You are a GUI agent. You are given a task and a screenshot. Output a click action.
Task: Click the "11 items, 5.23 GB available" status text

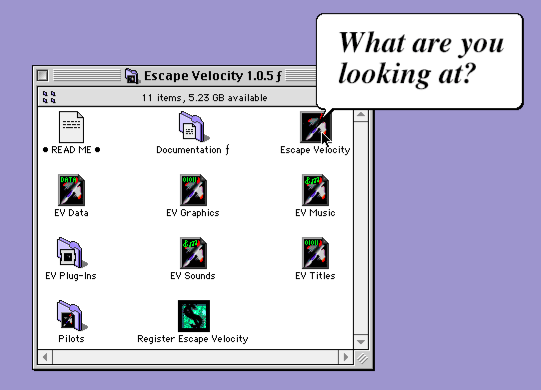point(205,98)
